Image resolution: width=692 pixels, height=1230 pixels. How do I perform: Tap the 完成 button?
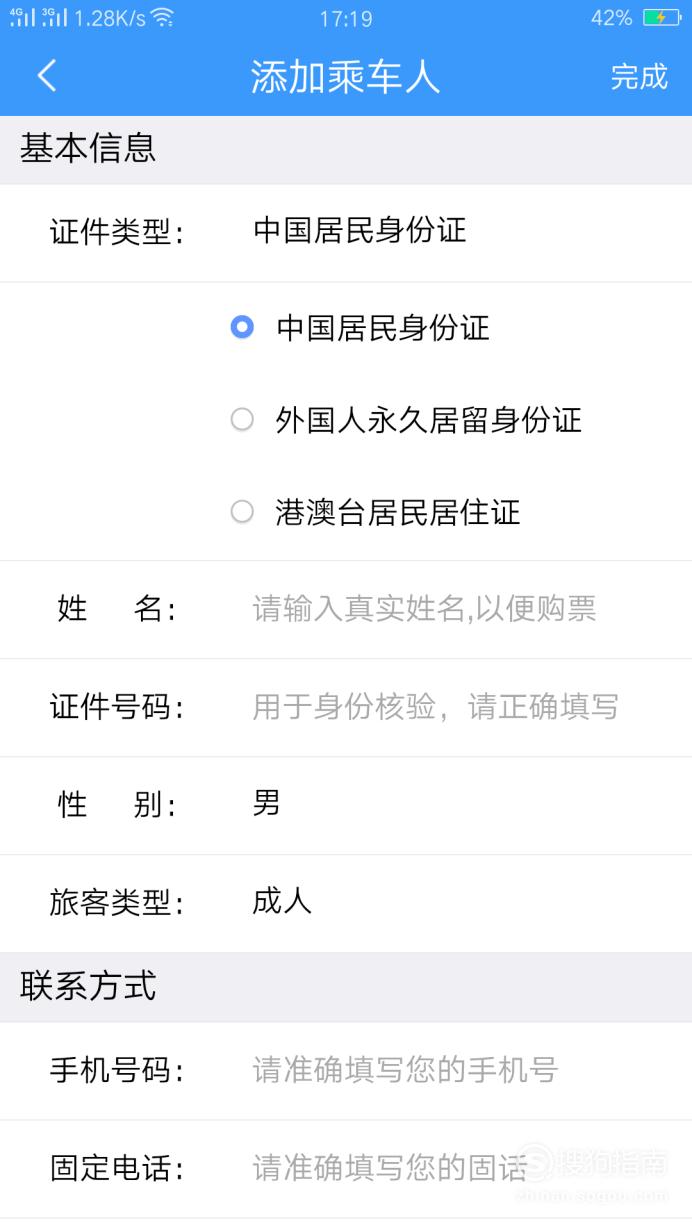click(x=639, y=76)
